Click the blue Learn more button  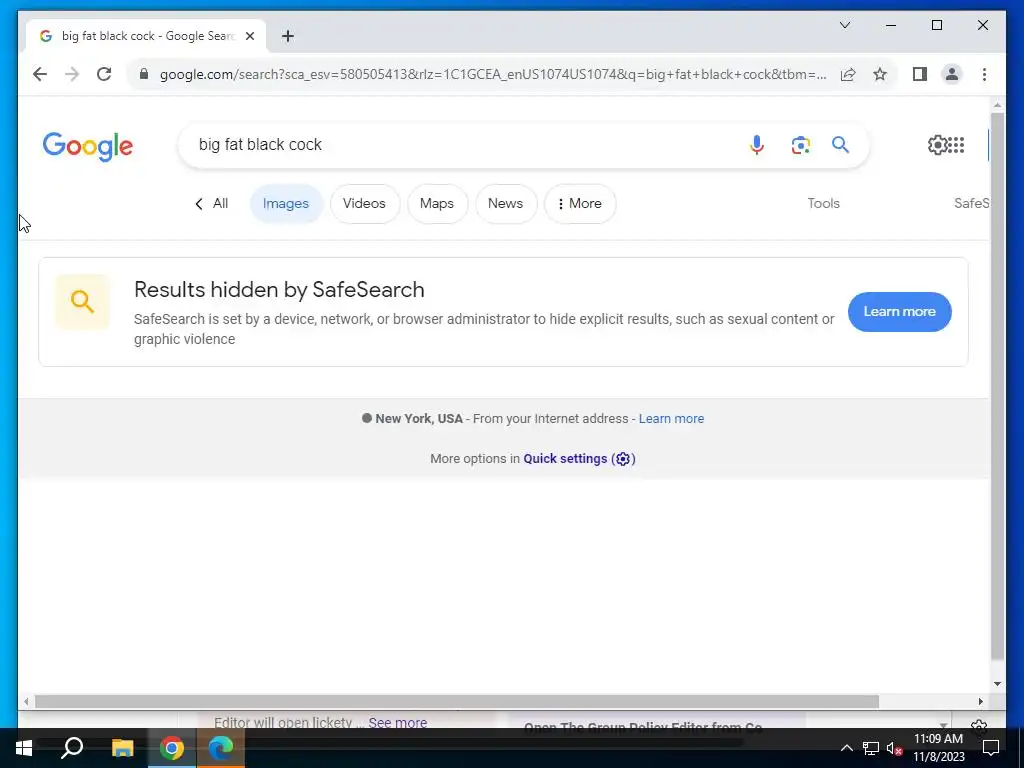click(899, 312)
